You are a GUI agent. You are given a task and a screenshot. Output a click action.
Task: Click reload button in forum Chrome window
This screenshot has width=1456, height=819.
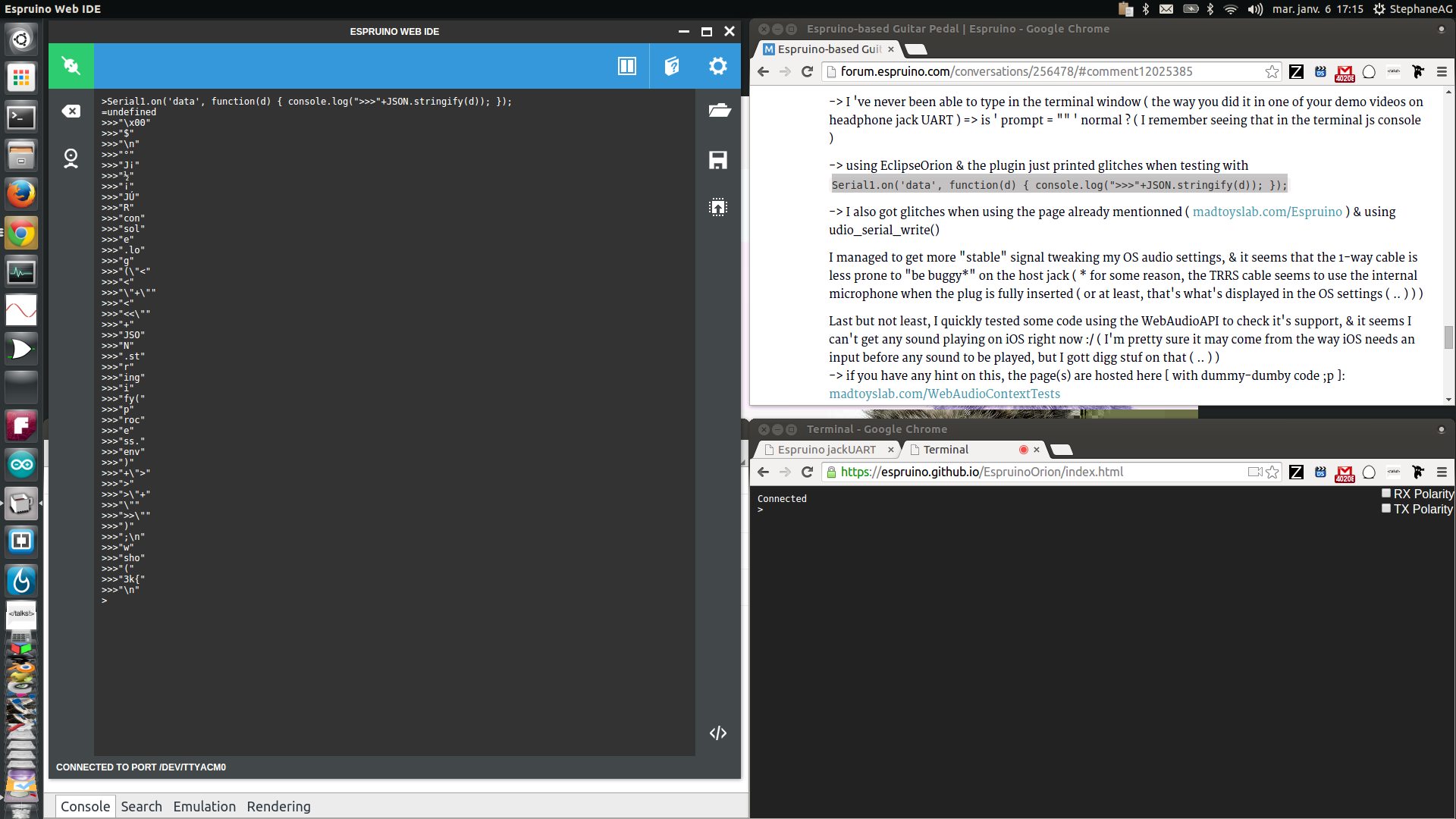[808, 71]
